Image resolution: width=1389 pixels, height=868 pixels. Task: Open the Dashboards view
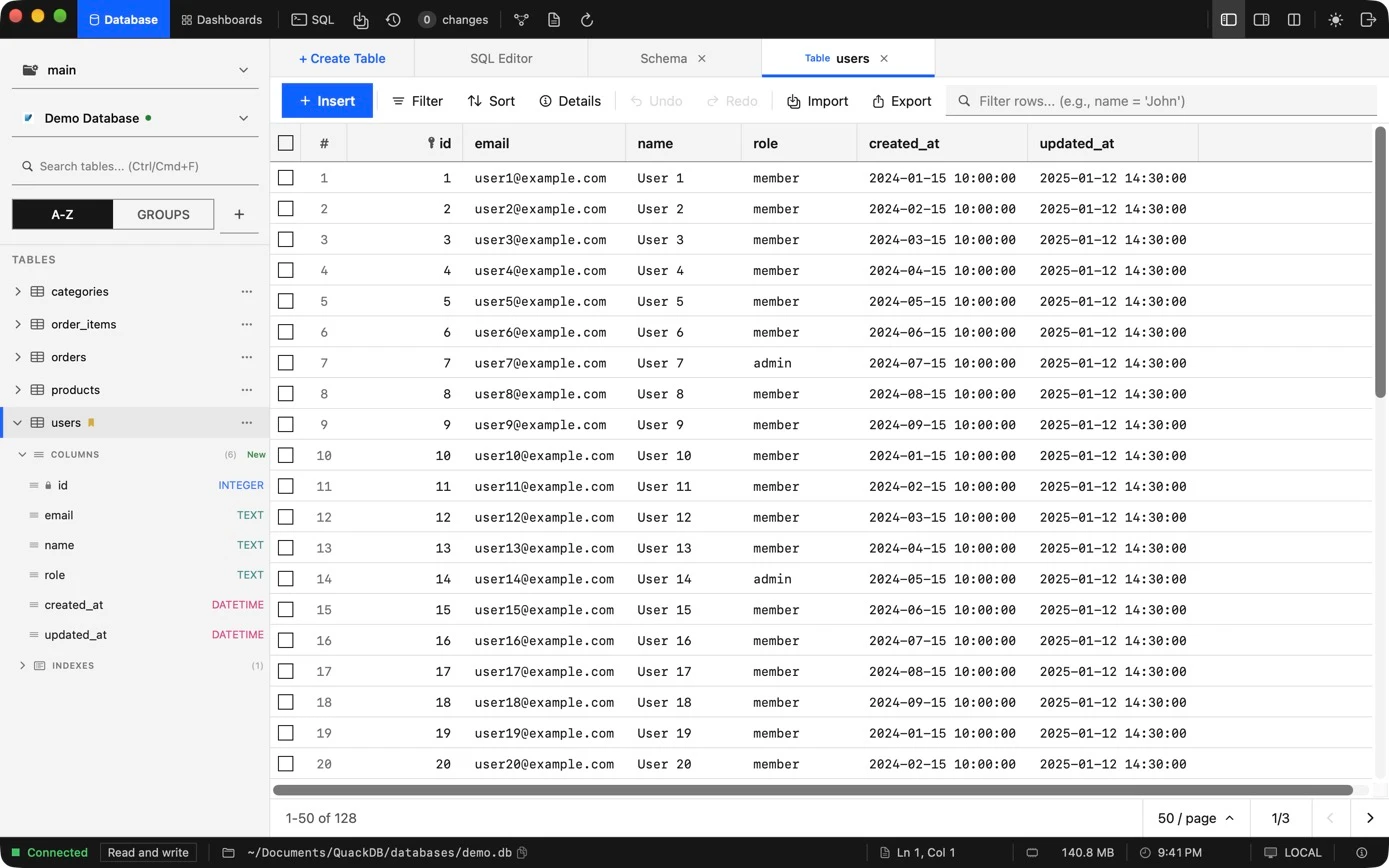point(222,20)
